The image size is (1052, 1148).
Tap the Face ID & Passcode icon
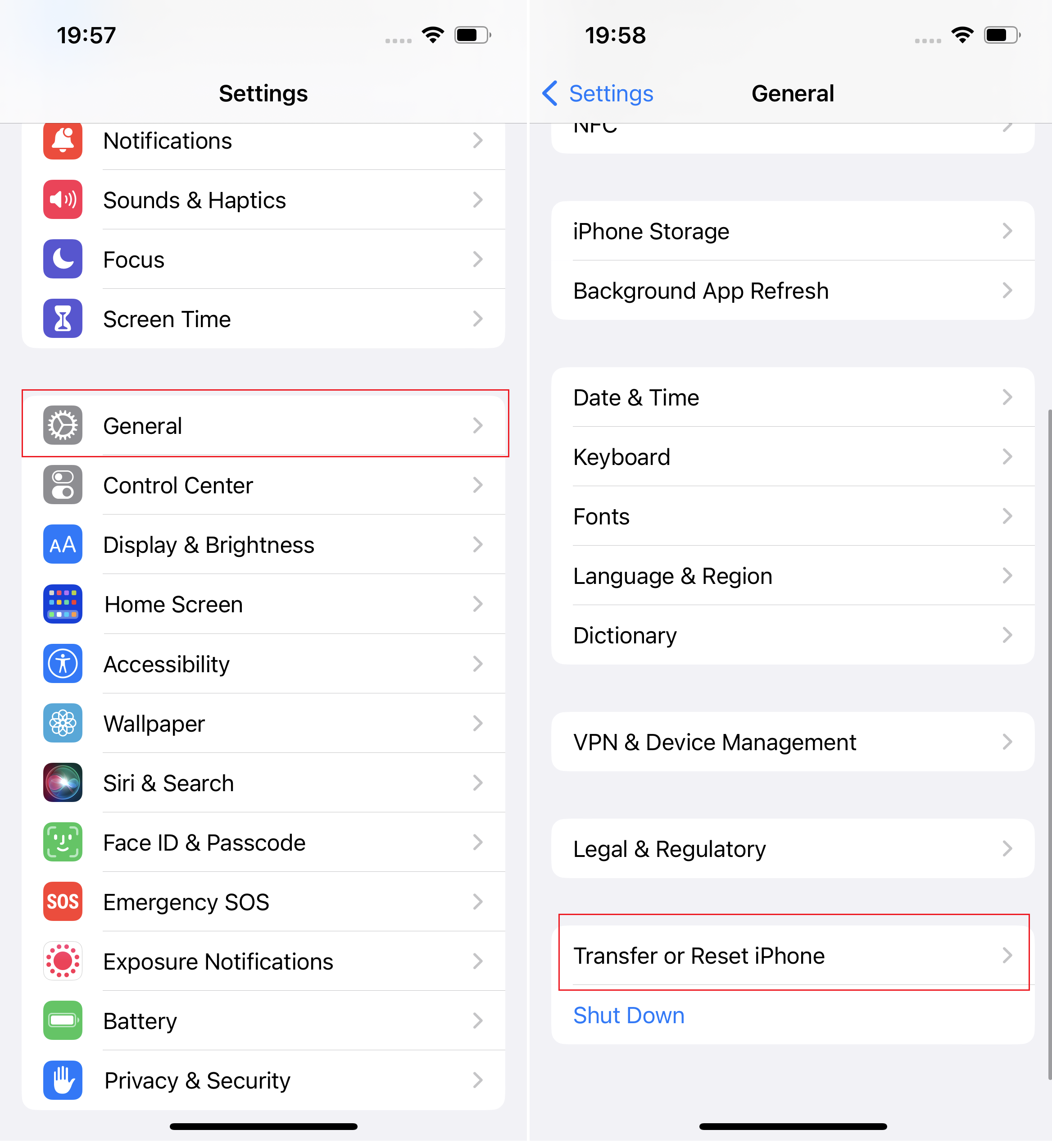(63, 843)
